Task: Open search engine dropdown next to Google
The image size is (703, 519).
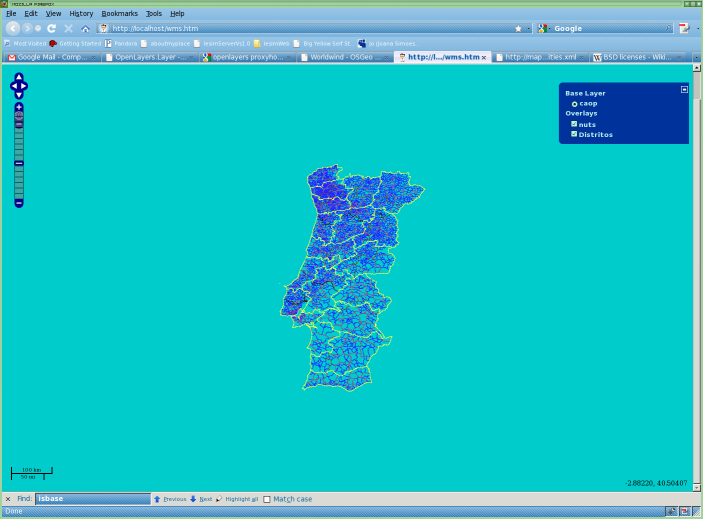Action: pyautogui.click(x=547, y=28)
